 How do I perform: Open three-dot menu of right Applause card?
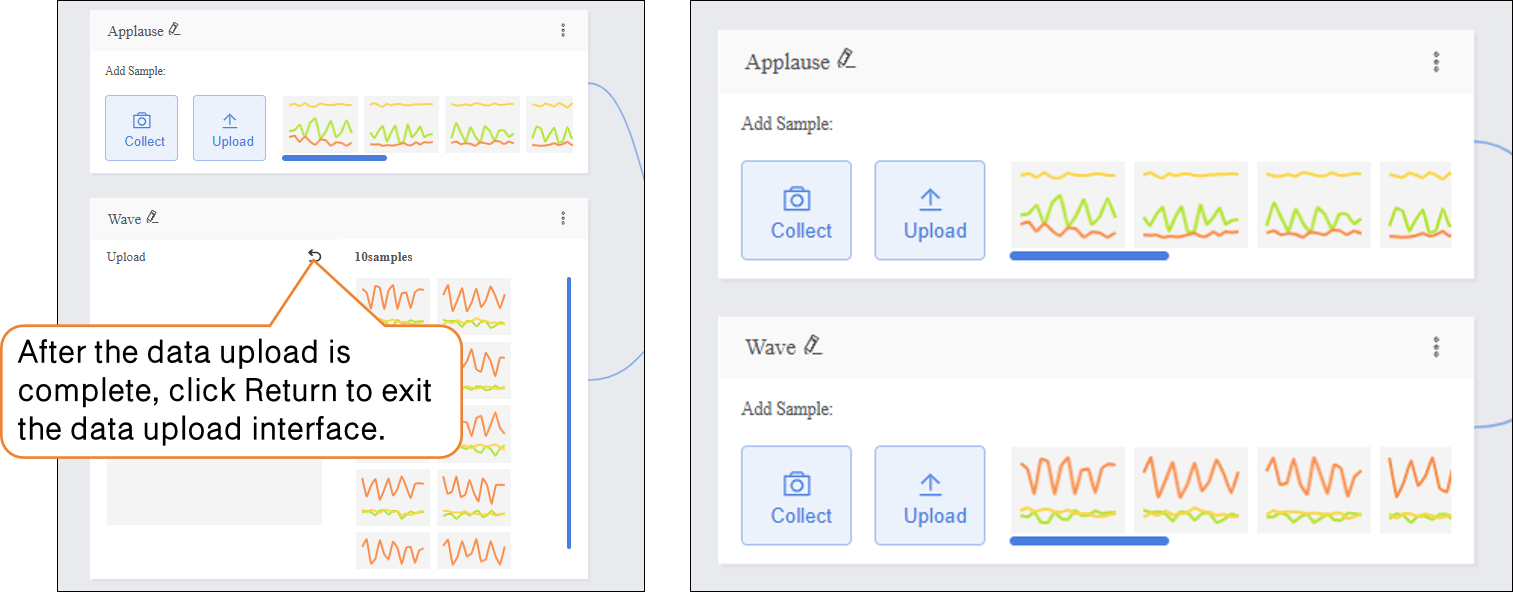tap(1436, 62)
